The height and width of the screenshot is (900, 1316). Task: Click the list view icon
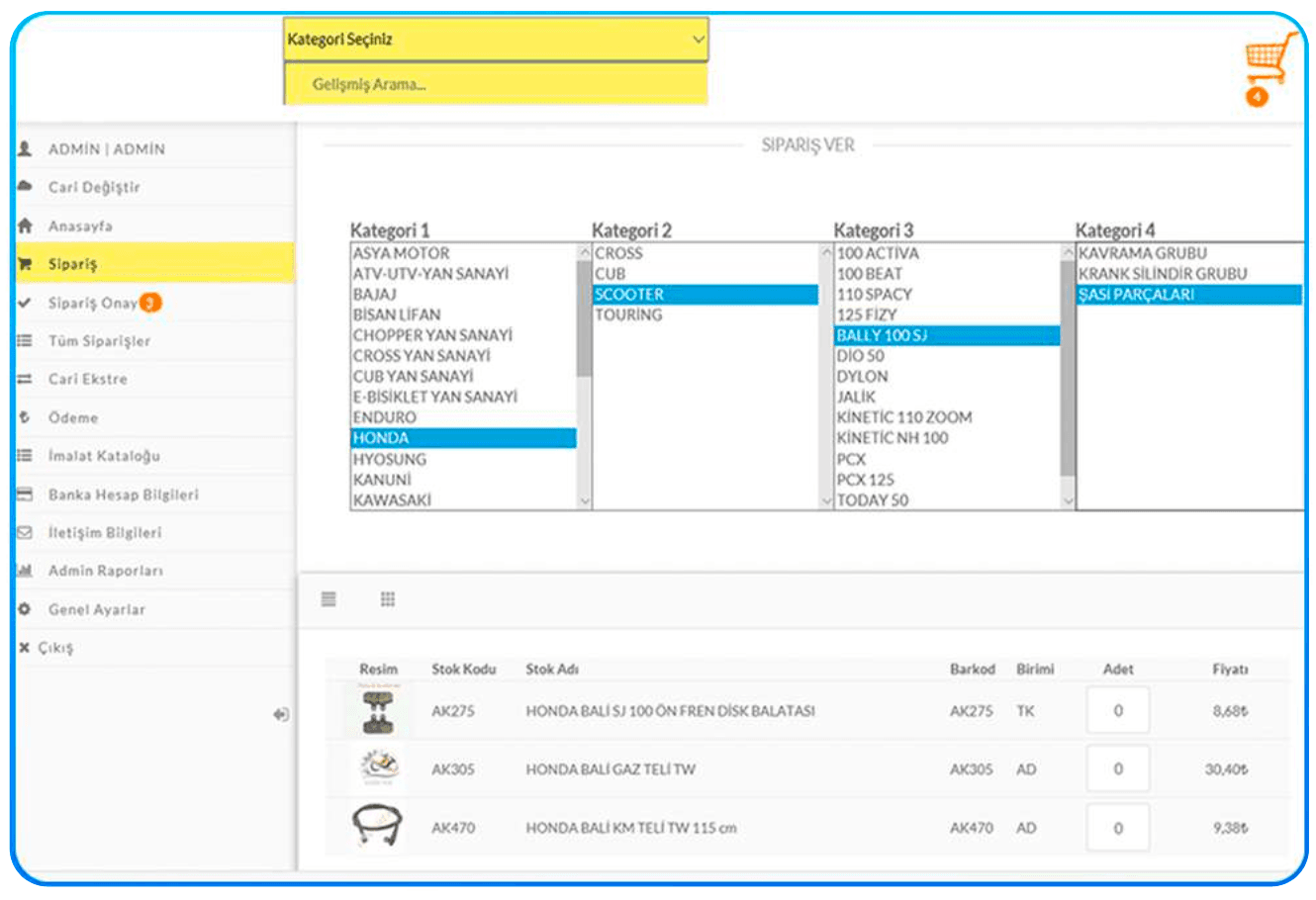(x=329, y=599)
